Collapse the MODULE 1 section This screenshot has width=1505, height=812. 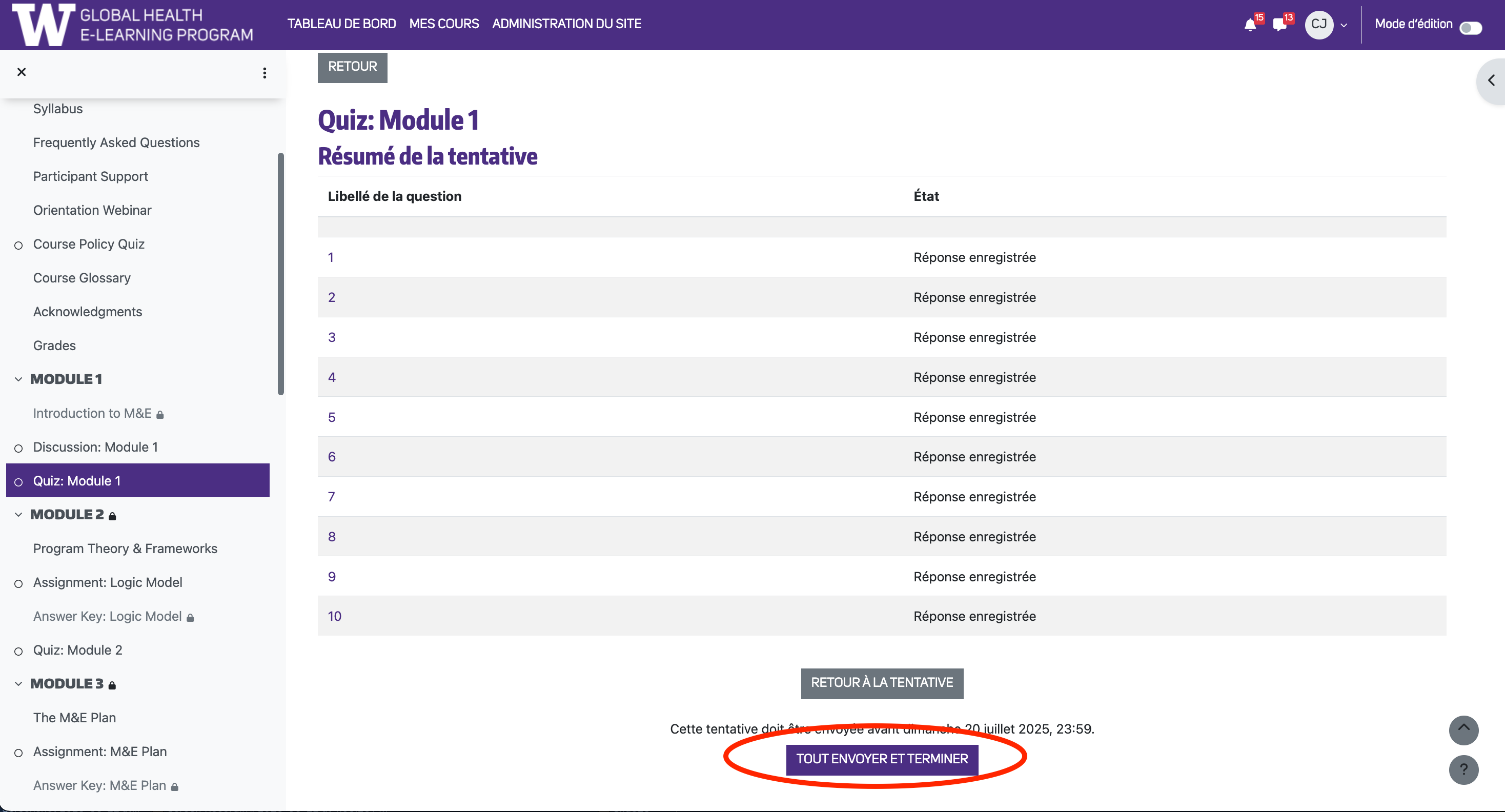point(18,379)
